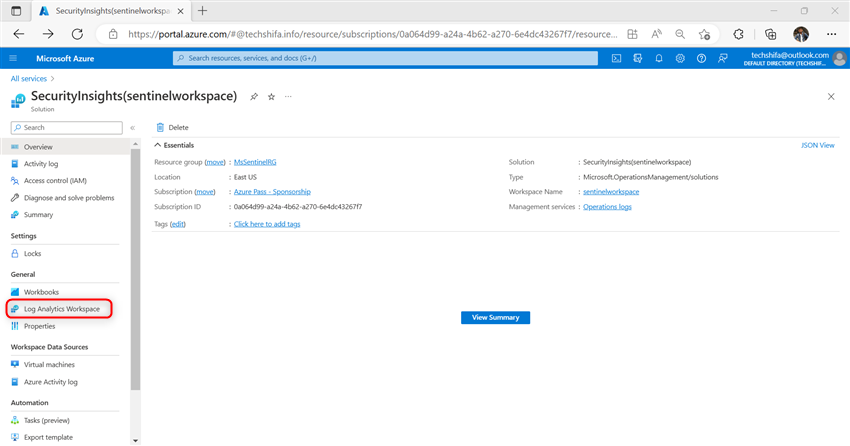Open the Directories and subscriptions filter icon
Screen dimensions: 850x446
tap(638, 58)
